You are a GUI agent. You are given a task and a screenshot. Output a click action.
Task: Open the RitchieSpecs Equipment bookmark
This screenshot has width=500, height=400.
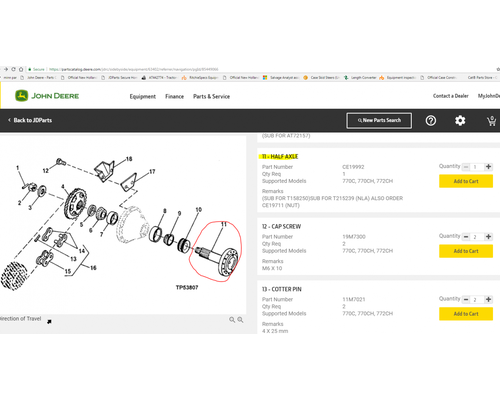(200, 78)
